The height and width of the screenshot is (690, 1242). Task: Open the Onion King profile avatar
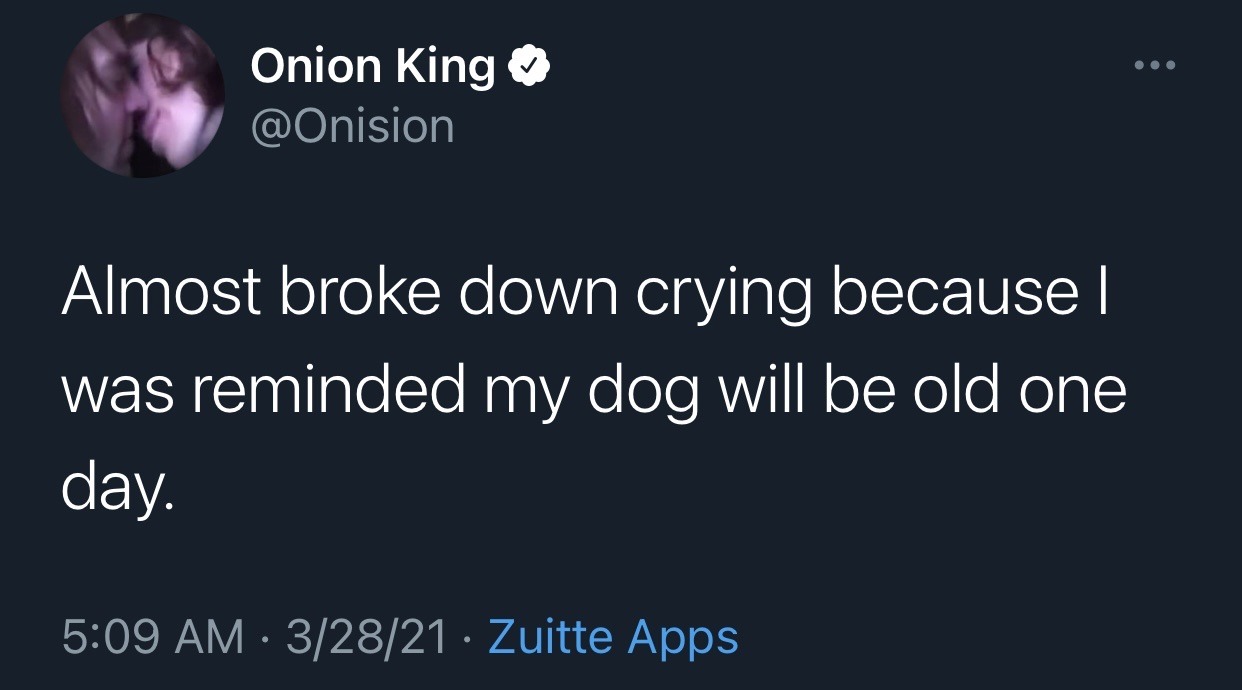(x=142, y=96)
